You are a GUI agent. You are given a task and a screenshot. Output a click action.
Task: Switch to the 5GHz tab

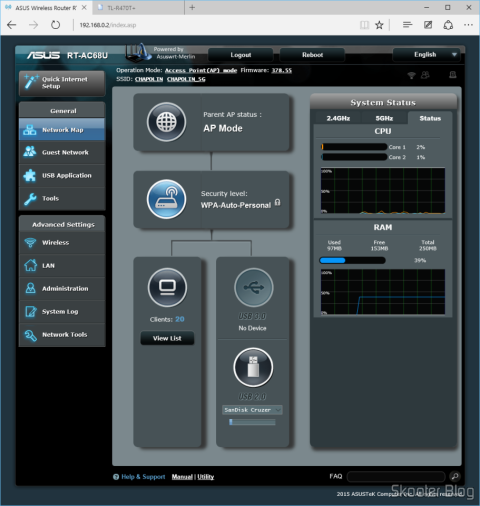tap(384, 118)
